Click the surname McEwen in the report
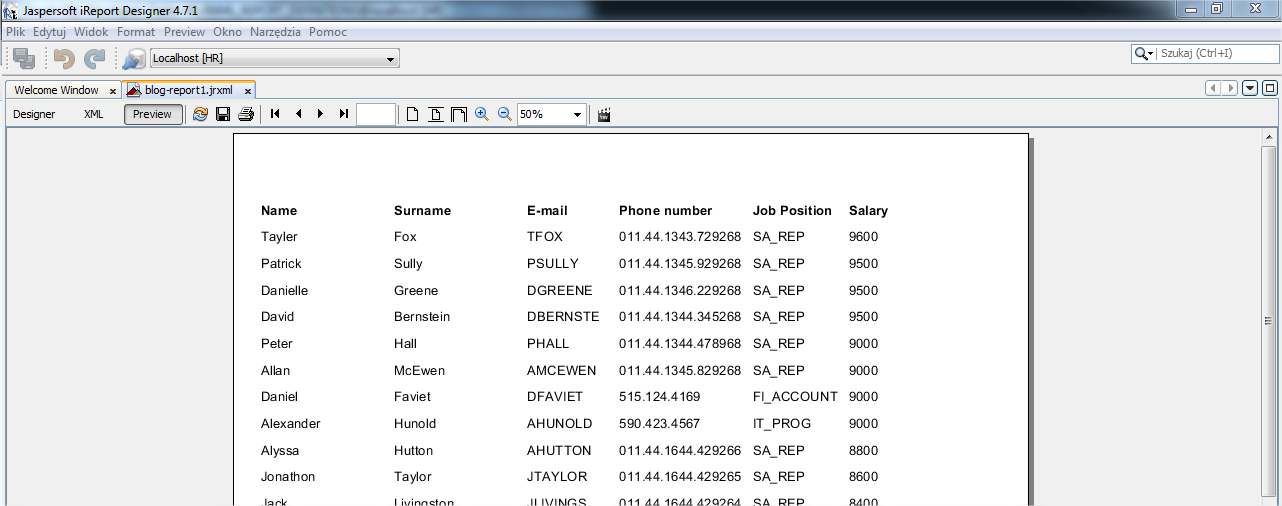1282x506 pixels. click(x=419, y=371)
